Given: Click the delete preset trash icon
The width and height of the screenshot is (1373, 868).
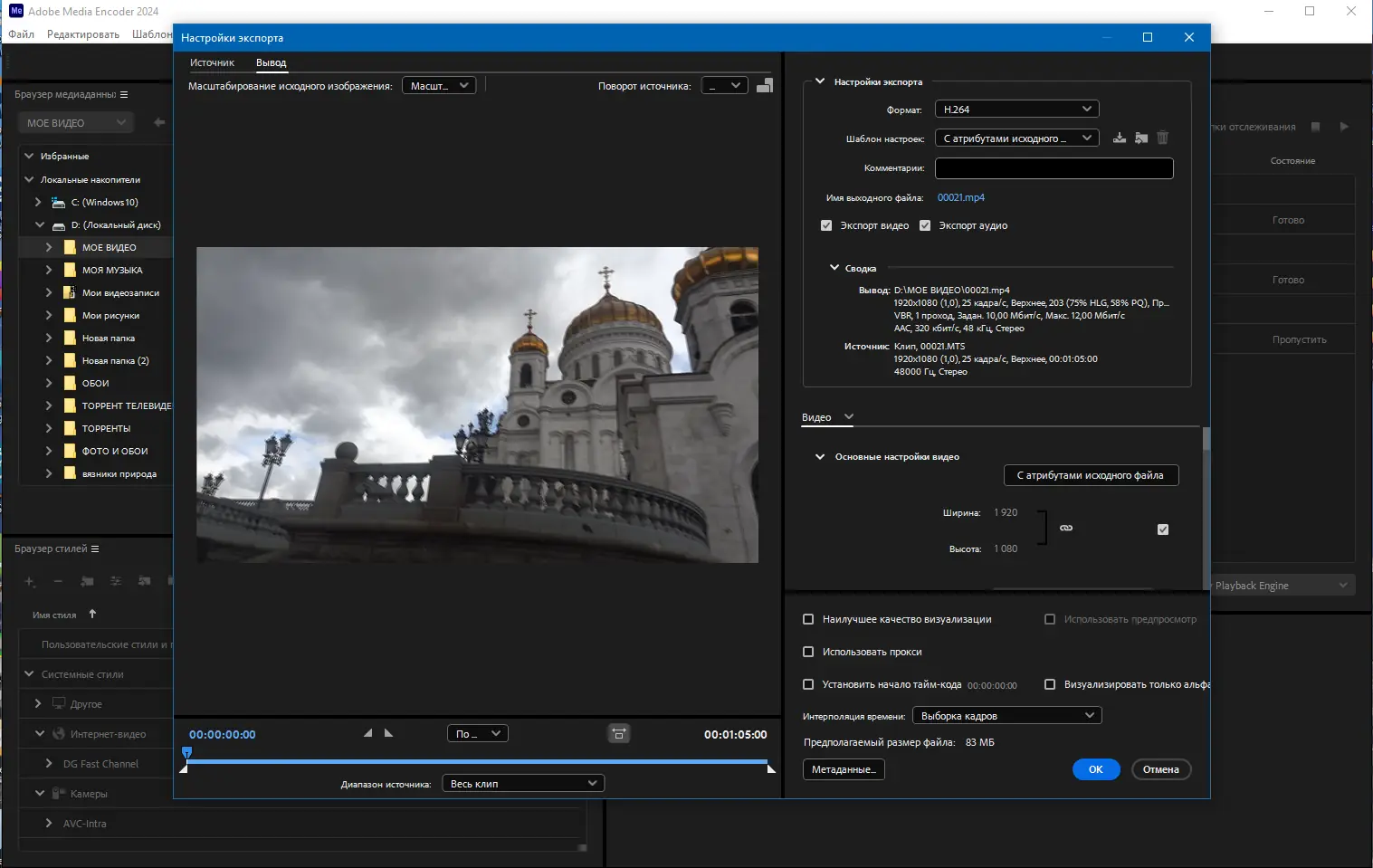Looking at the screenshot, I should [1163, 138].
